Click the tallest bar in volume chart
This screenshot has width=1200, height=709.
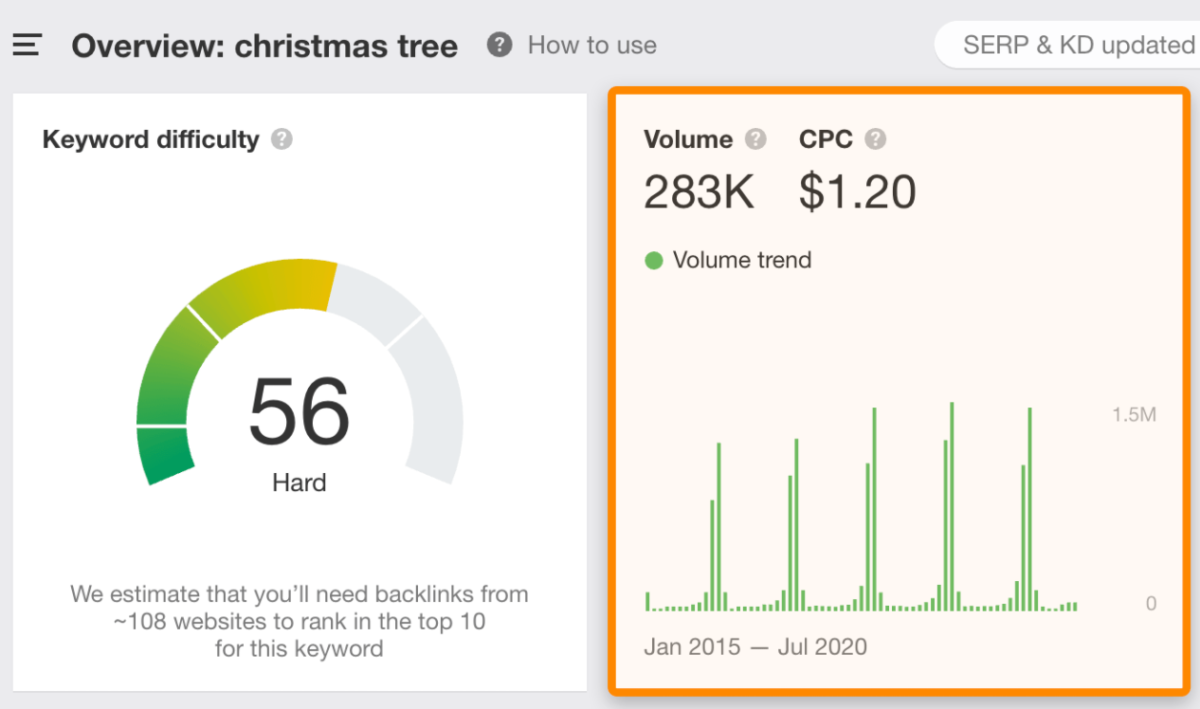952,507
